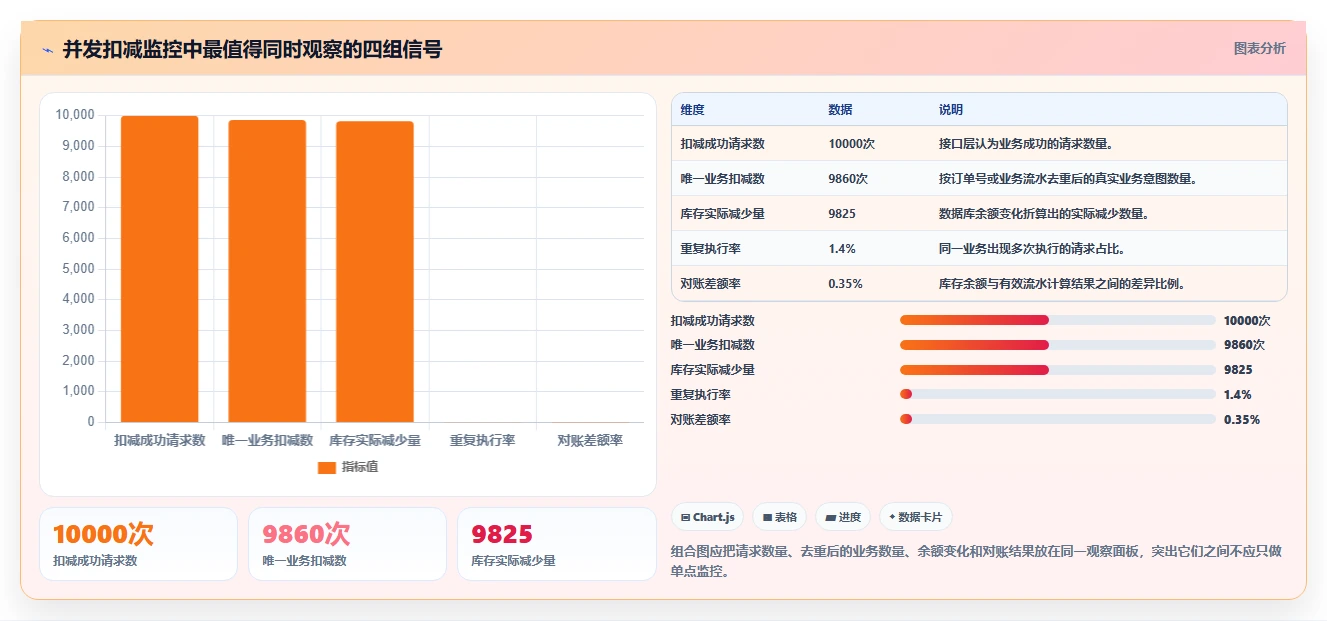Screen dimensions: 1327x621
Task: Click the panel title 并发扣减监控中最值得同时观察的四组信号
Action: pos(252,49)
